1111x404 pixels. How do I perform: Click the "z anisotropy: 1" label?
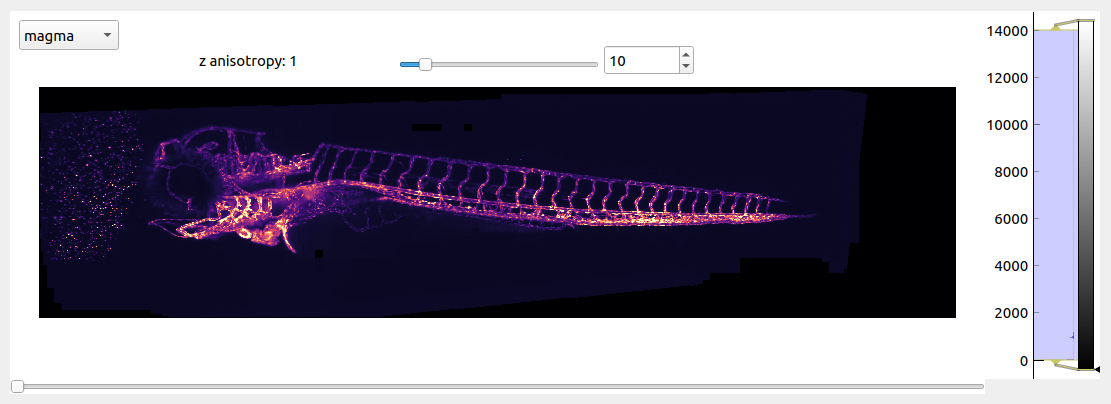pyautogui.click(x=248, y=62)
